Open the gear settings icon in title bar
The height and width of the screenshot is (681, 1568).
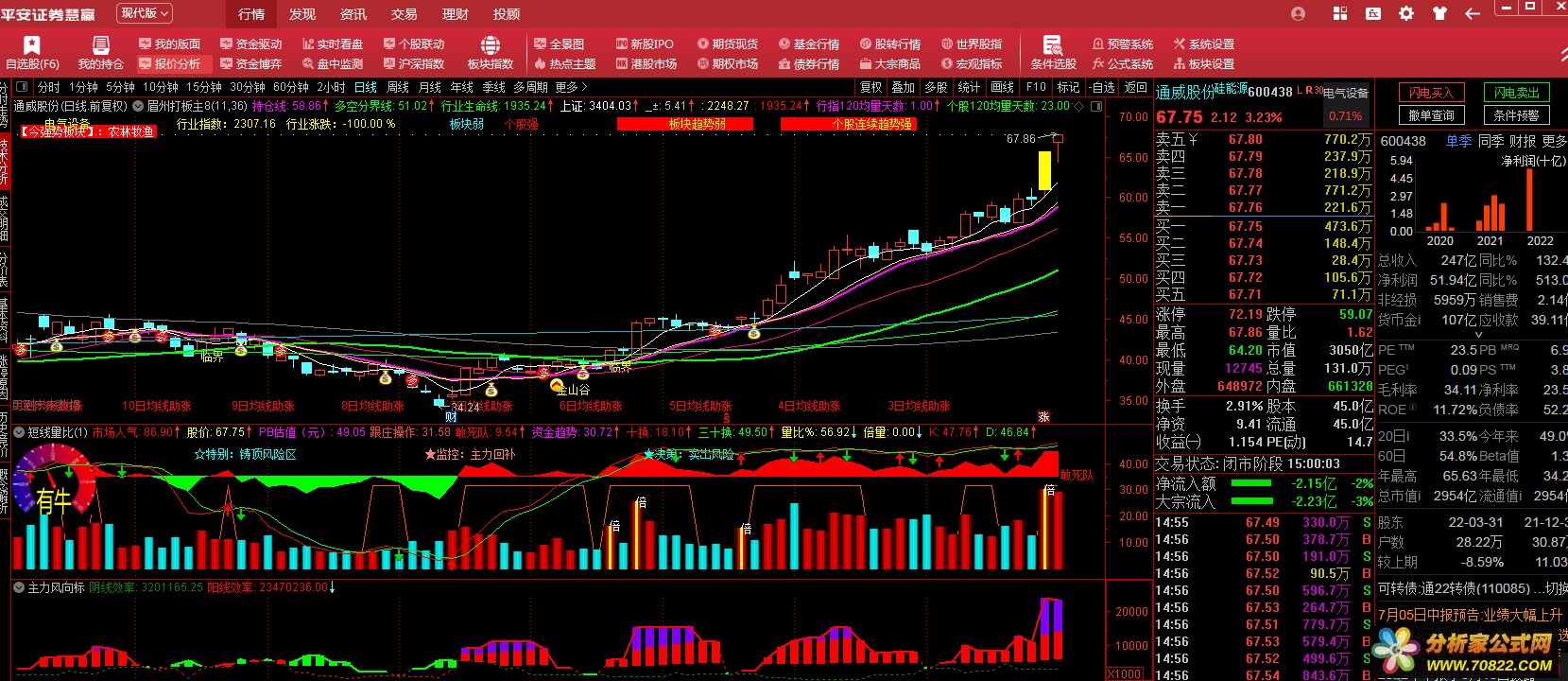coord(1406,13)
